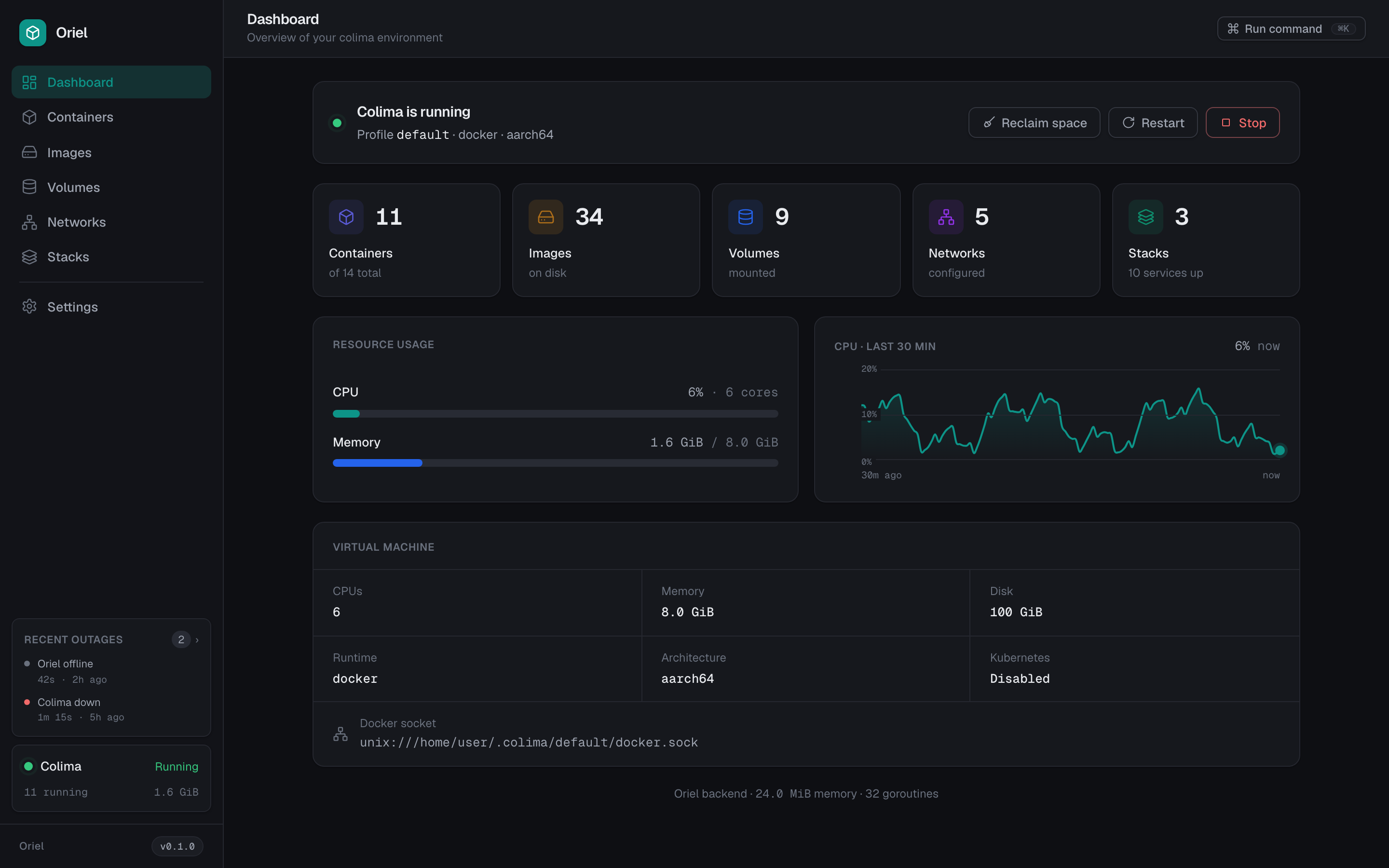This screenshot has width=1389, height=868.
Task: Open Settings from the sidebar
Action: (111, 307)
